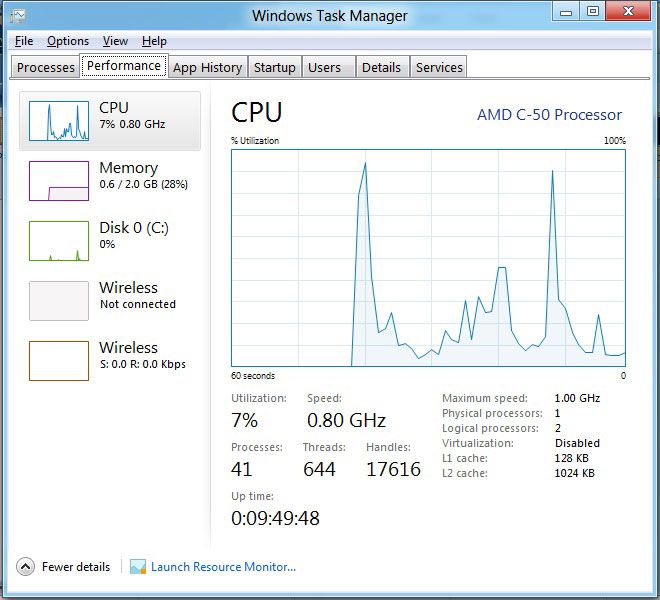Screen dimensions: 660x600
Task: Collapse view with Fewer details arrow
Action: tap(26, 567)
